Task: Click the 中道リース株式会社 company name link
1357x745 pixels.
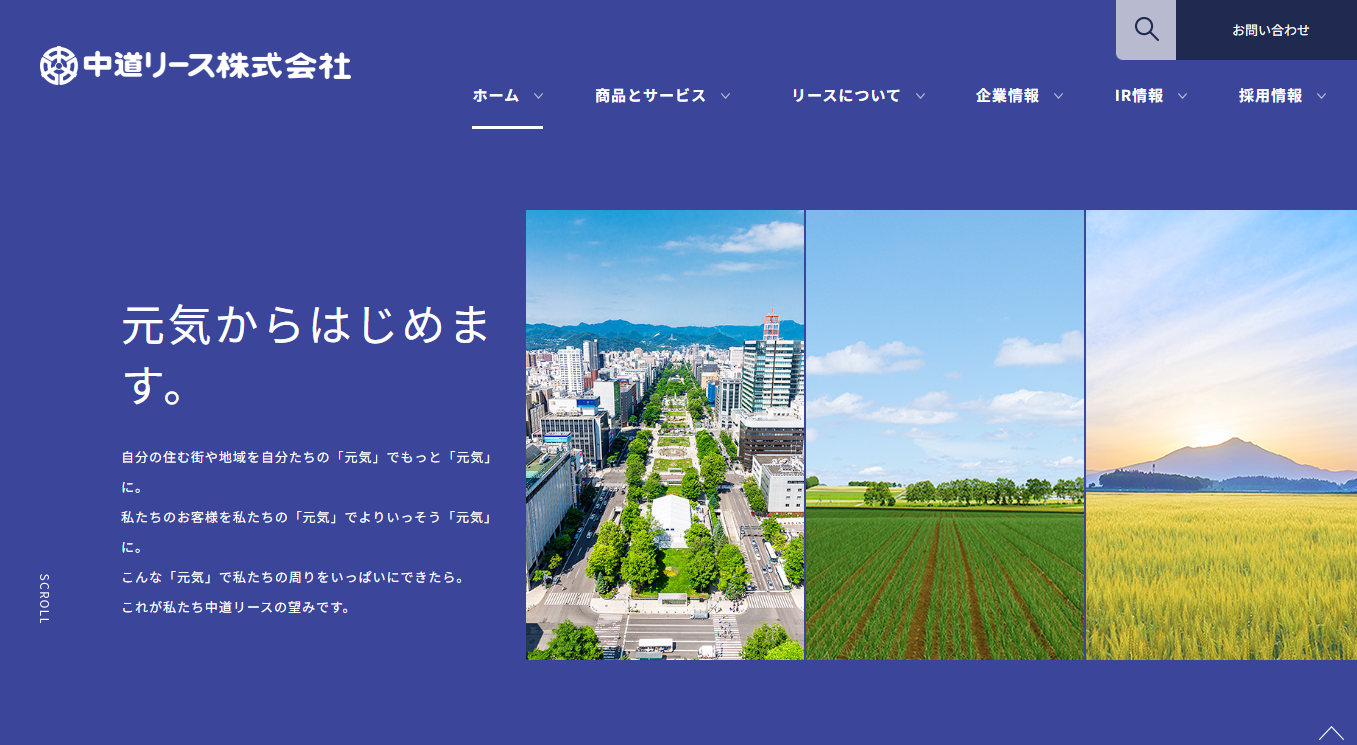Action: pyautogui.click(x=216, y=66)
